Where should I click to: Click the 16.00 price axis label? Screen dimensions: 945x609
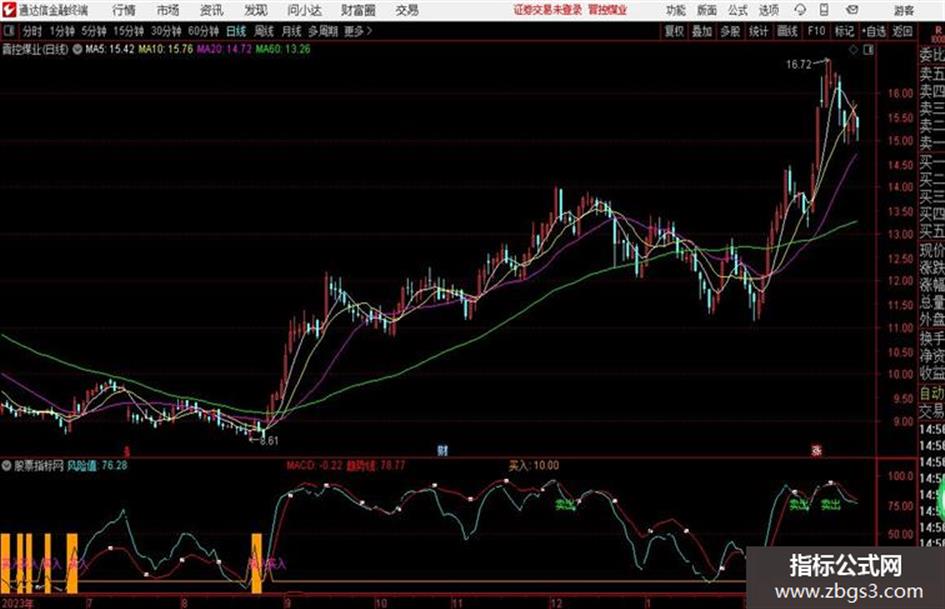point(900,93)
